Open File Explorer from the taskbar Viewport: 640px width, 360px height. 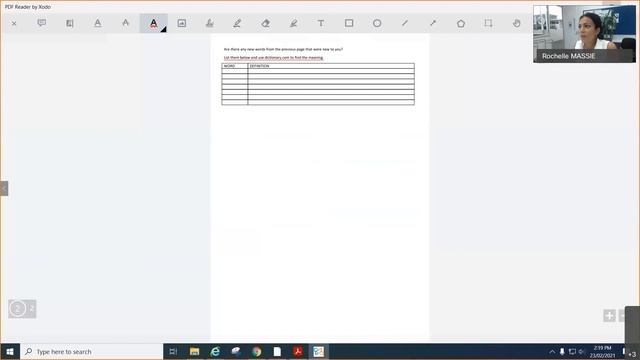tap(194, 351)
